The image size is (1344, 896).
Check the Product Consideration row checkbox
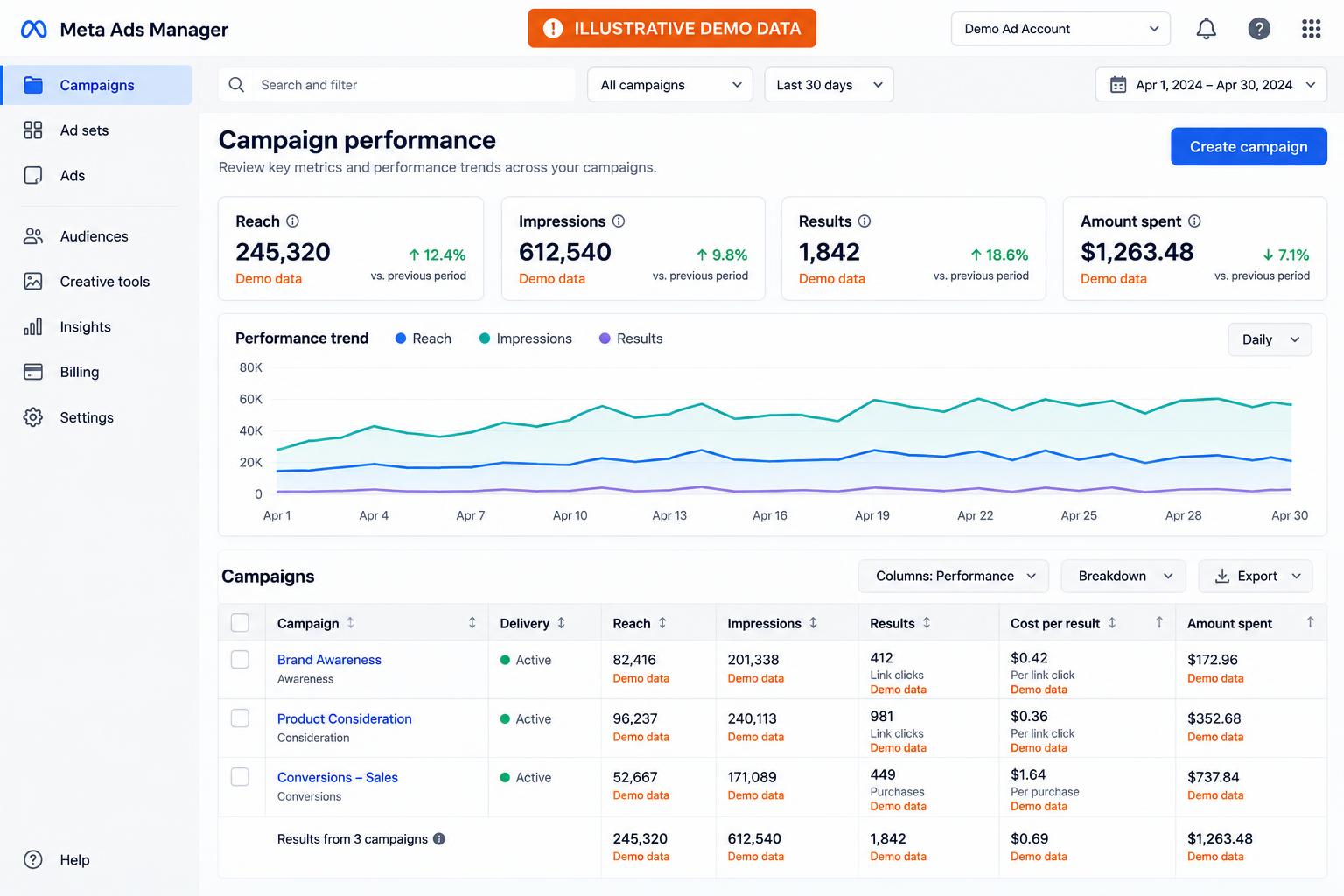click(240, 718)
